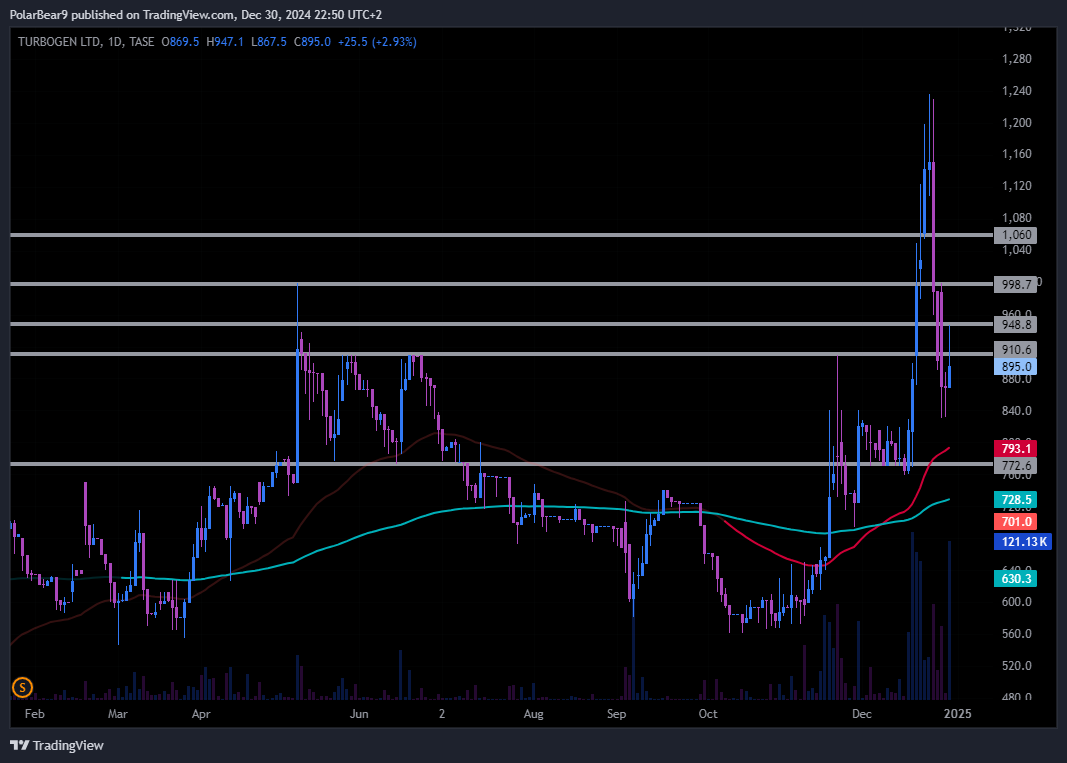The width and height of the screenshot is (1067, 763).
Task: Click the Aug label on time axis
Action: (x=534, y=713)
